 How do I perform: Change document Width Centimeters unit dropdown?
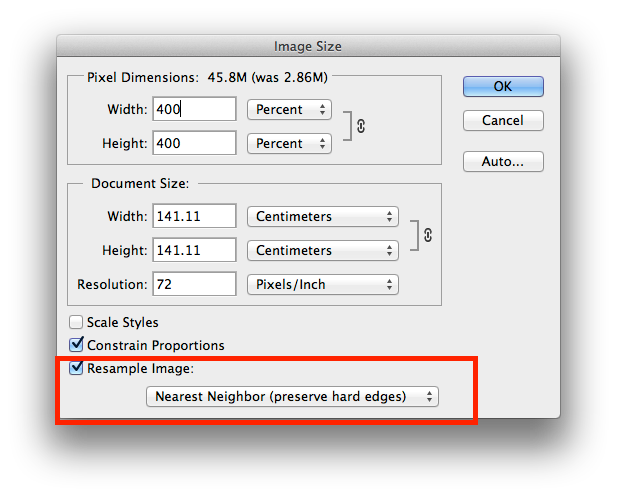click(x=322, y=216)
